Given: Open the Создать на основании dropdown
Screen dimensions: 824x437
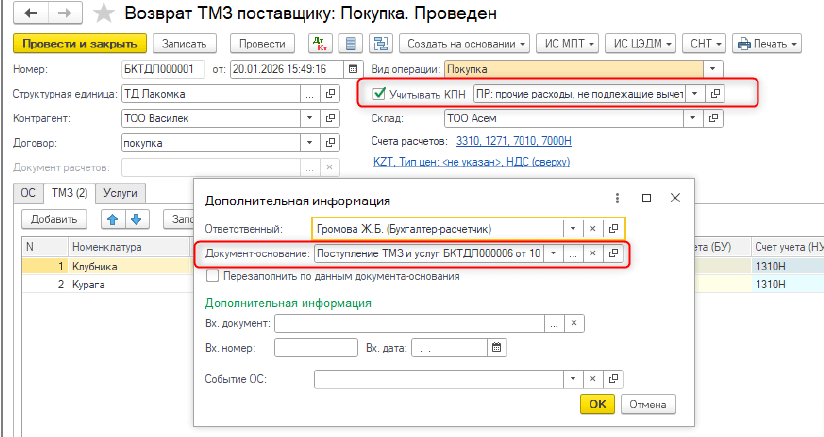Looking at the screenshot, I should click(464, 44).
